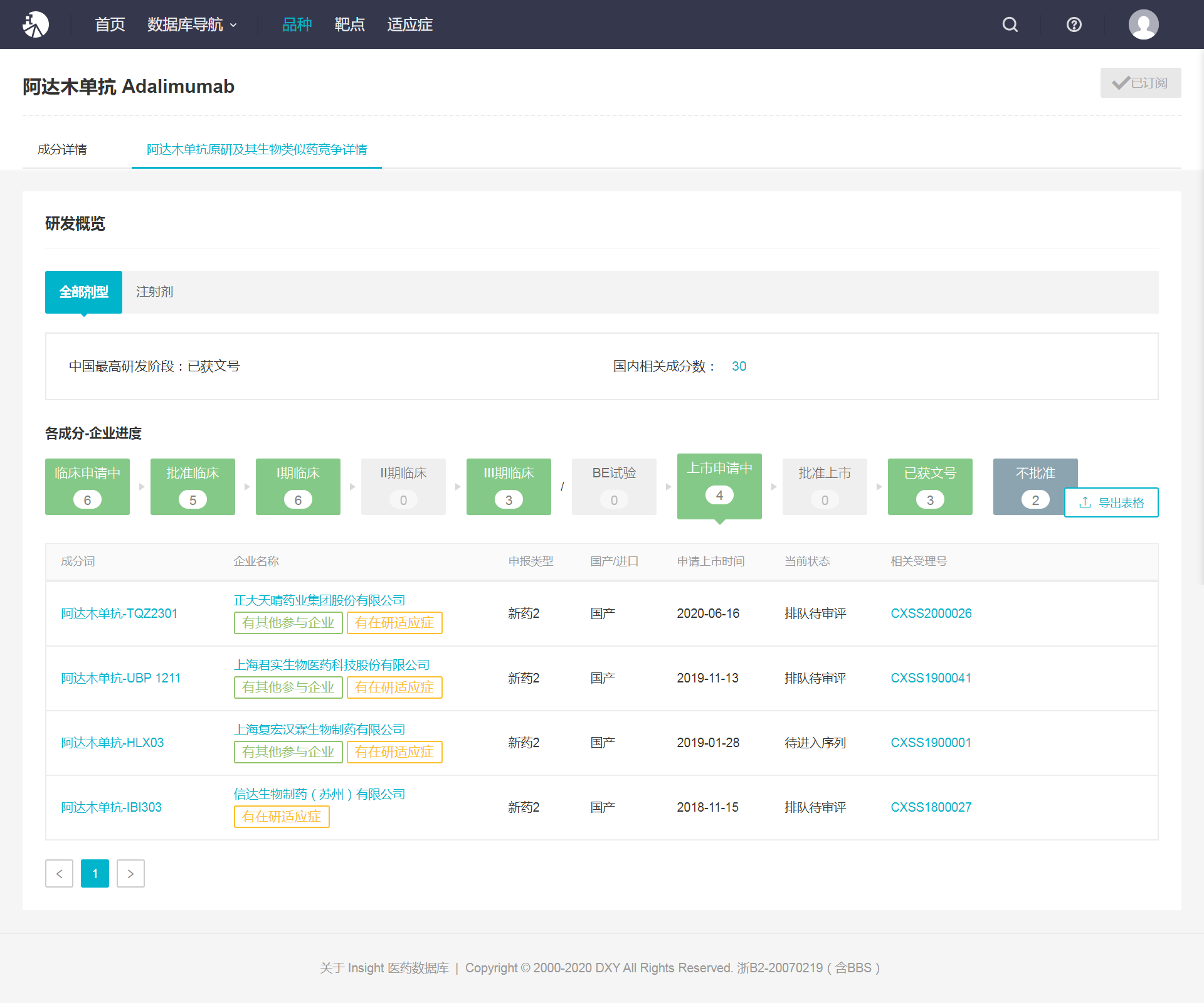Select the 上市申请中 stage box
The width and height of the screenshot is (1204, 1003).
(x=719, y=486)
